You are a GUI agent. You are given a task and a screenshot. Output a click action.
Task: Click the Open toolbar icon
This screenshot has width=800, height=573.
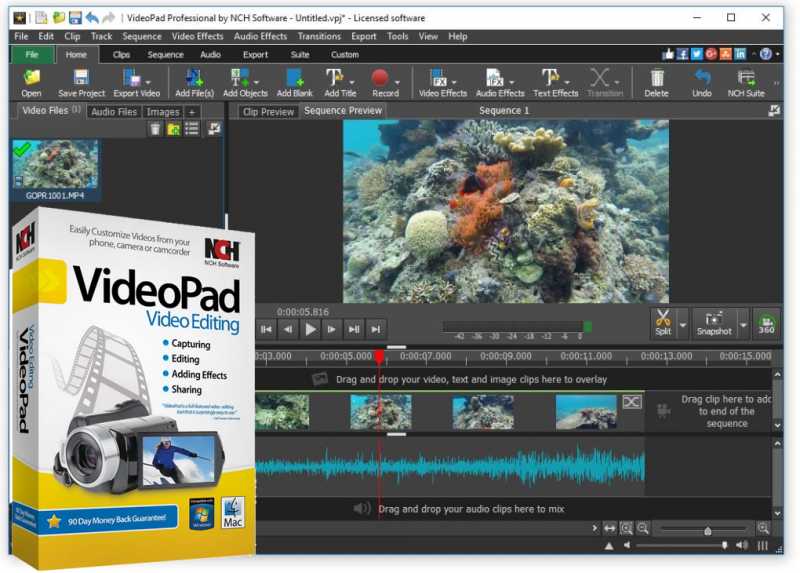(x=31, y=83)
